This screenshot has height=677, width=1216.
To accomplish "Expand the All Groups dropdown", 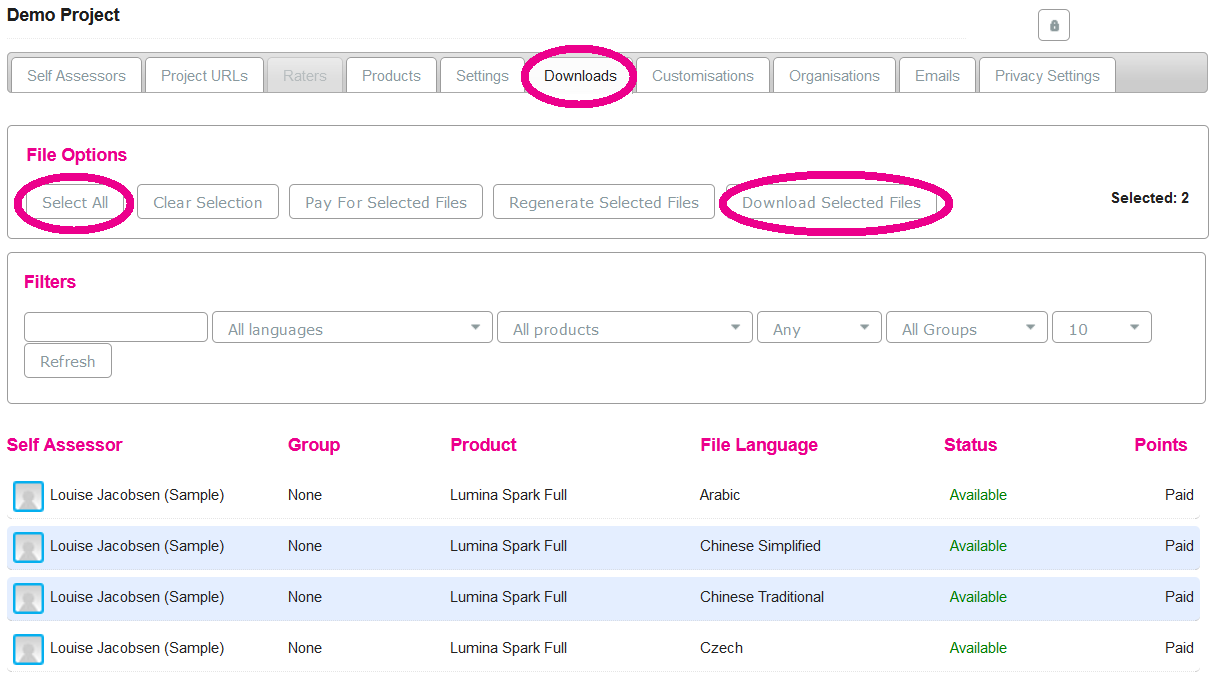I will pyautogui.click(x=967, y=328).
